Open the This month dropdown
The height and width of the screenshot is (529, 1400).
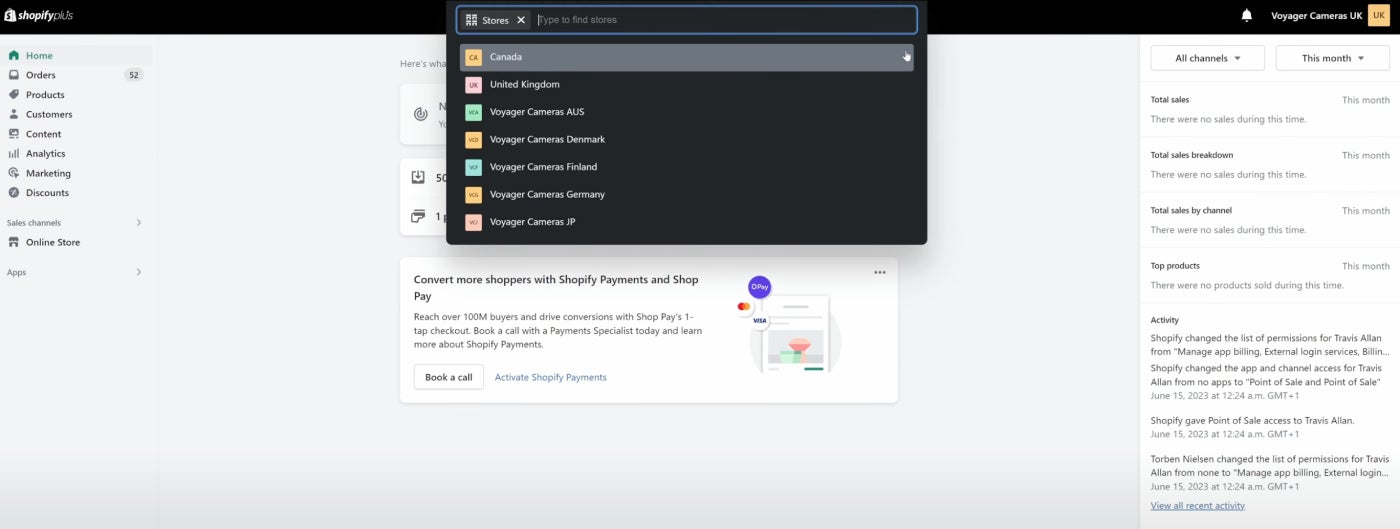(1332, 58)
